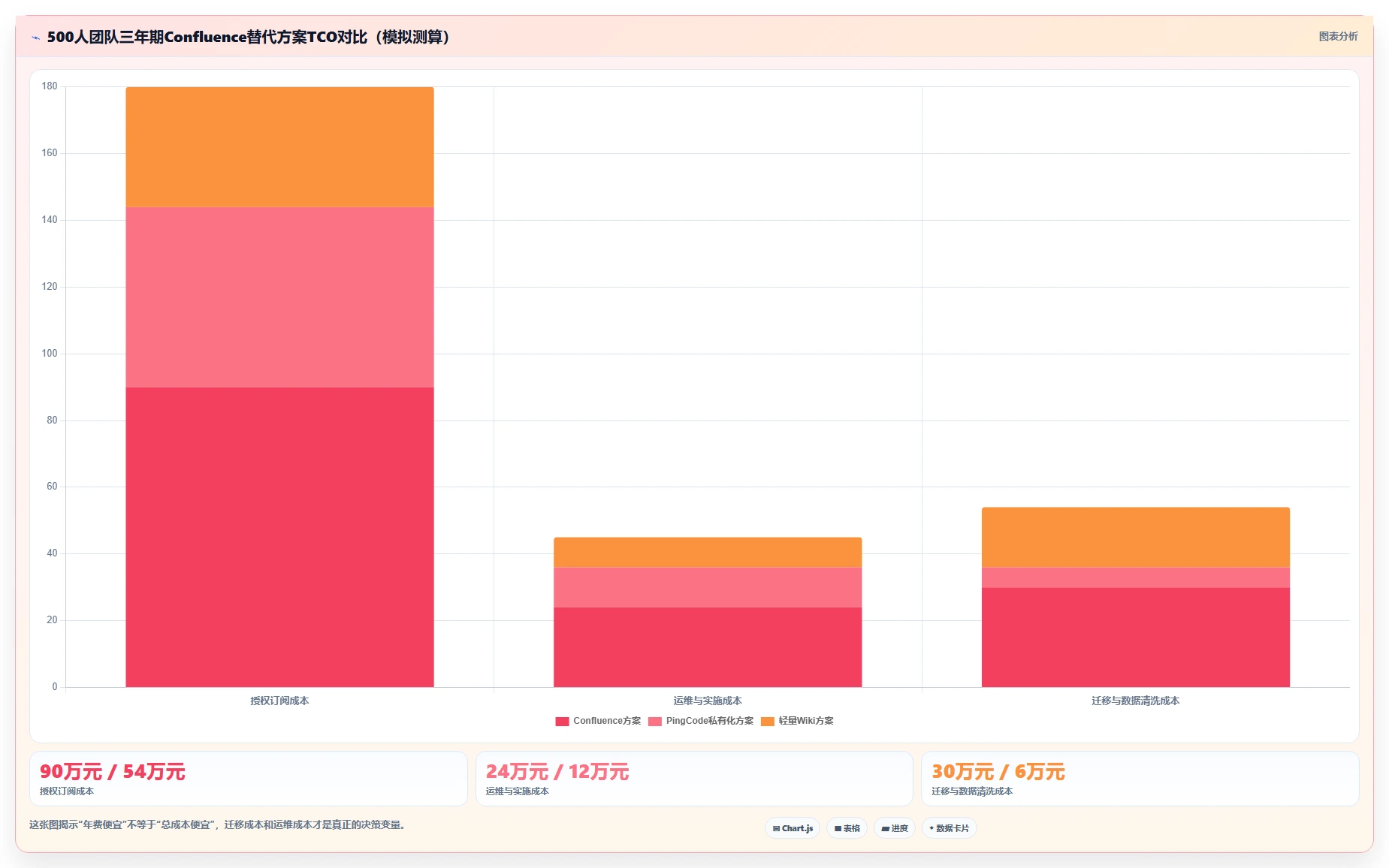This screenshot has height=868, width=1389.
Task: Click the orange 轻量Wiki legend color box
Action: point(768,722)
